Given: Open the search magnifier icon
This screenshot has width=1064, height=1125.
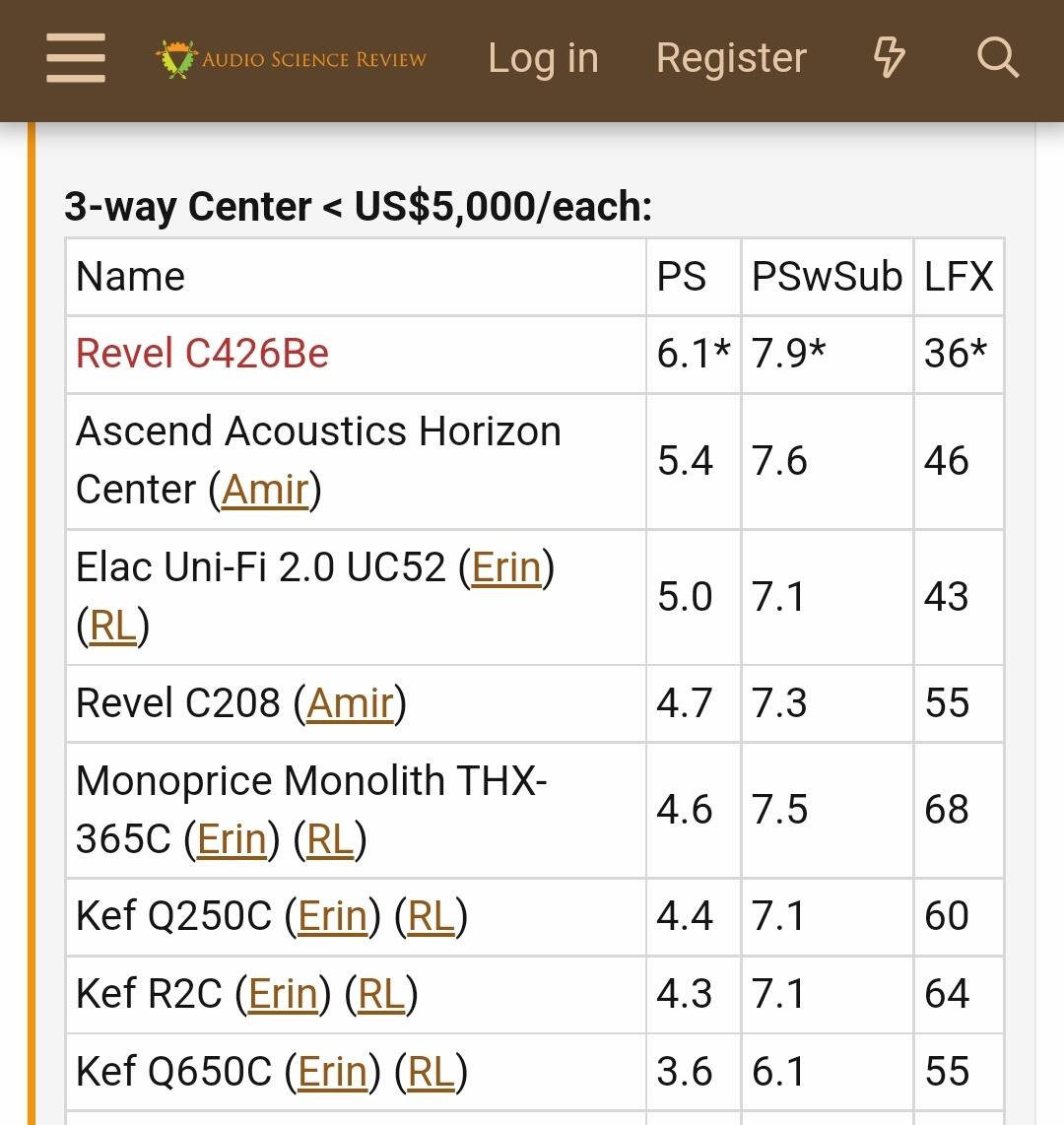Looking at the screenshot, I should [x=997, y=58].
